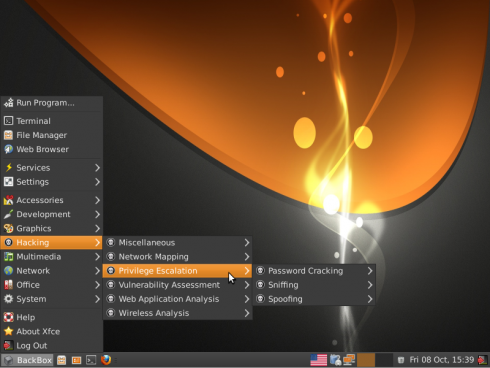Viewport: 490px width, 368px height.
Task: Open the Network Mapping entry
Action: [177, 257]
